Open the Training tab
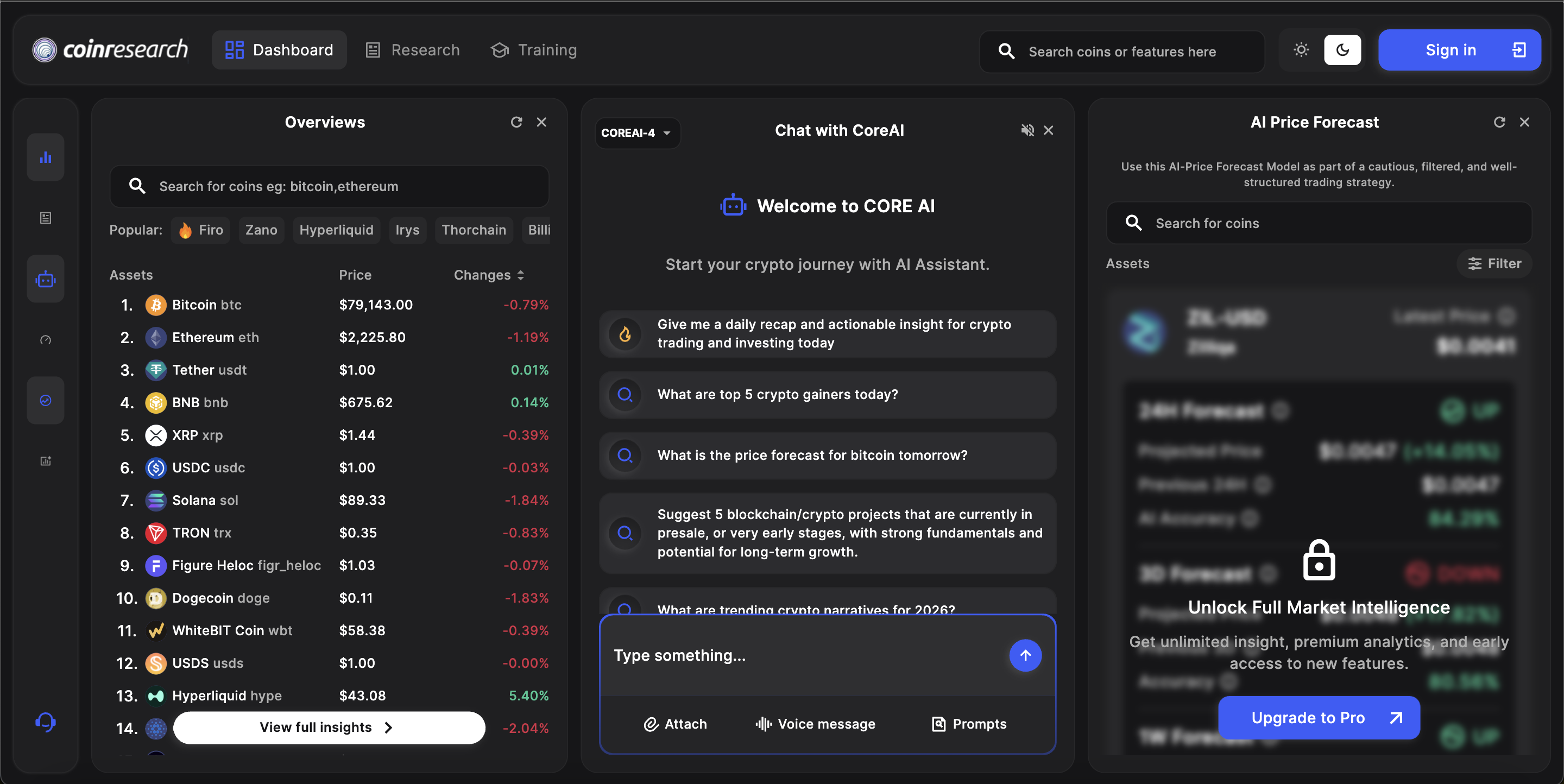This screenshot has width=1564, height=784. pyautogui.click(x=534, y=50)
